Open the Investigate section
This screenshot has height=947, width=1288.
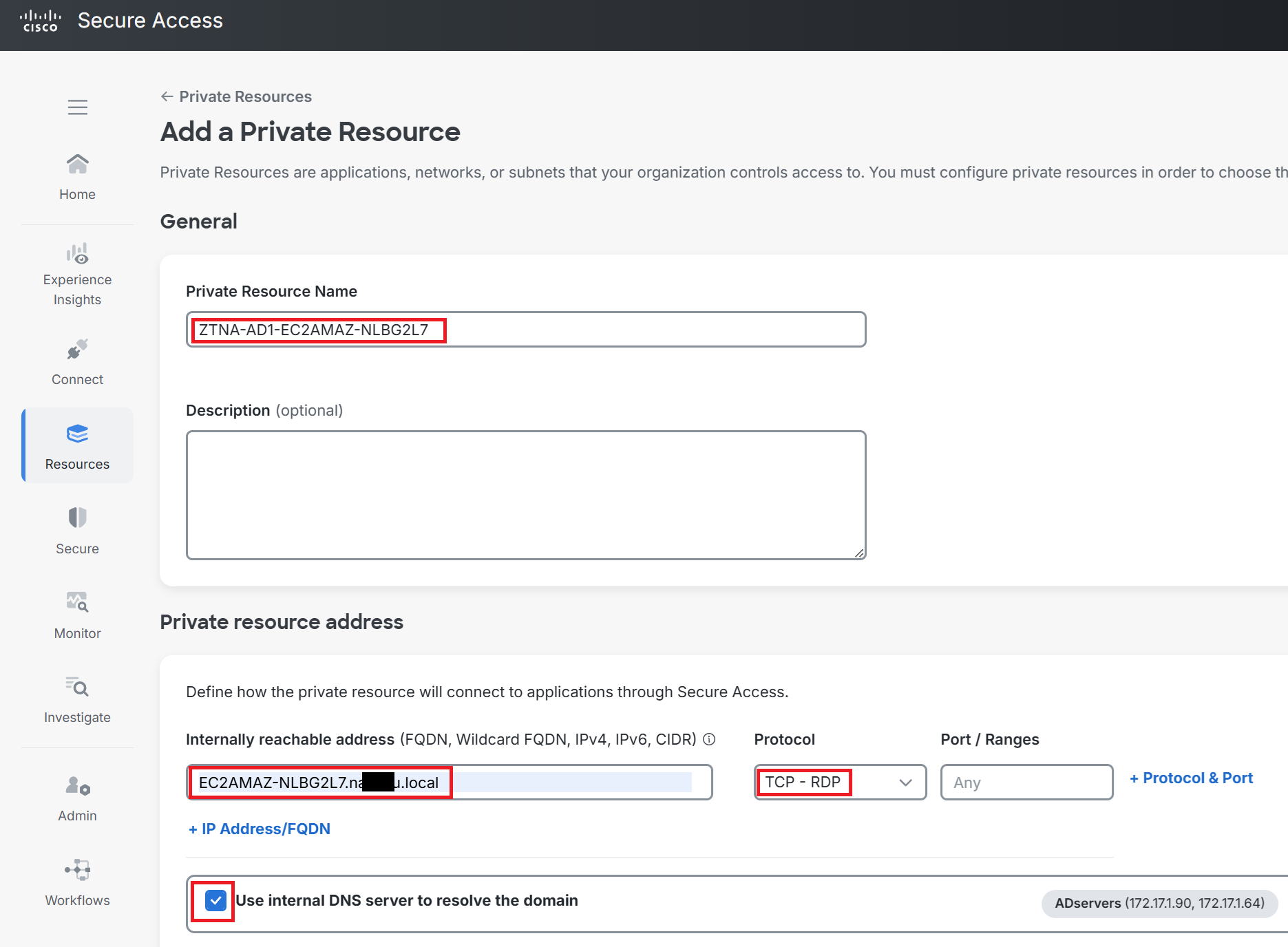77,700
